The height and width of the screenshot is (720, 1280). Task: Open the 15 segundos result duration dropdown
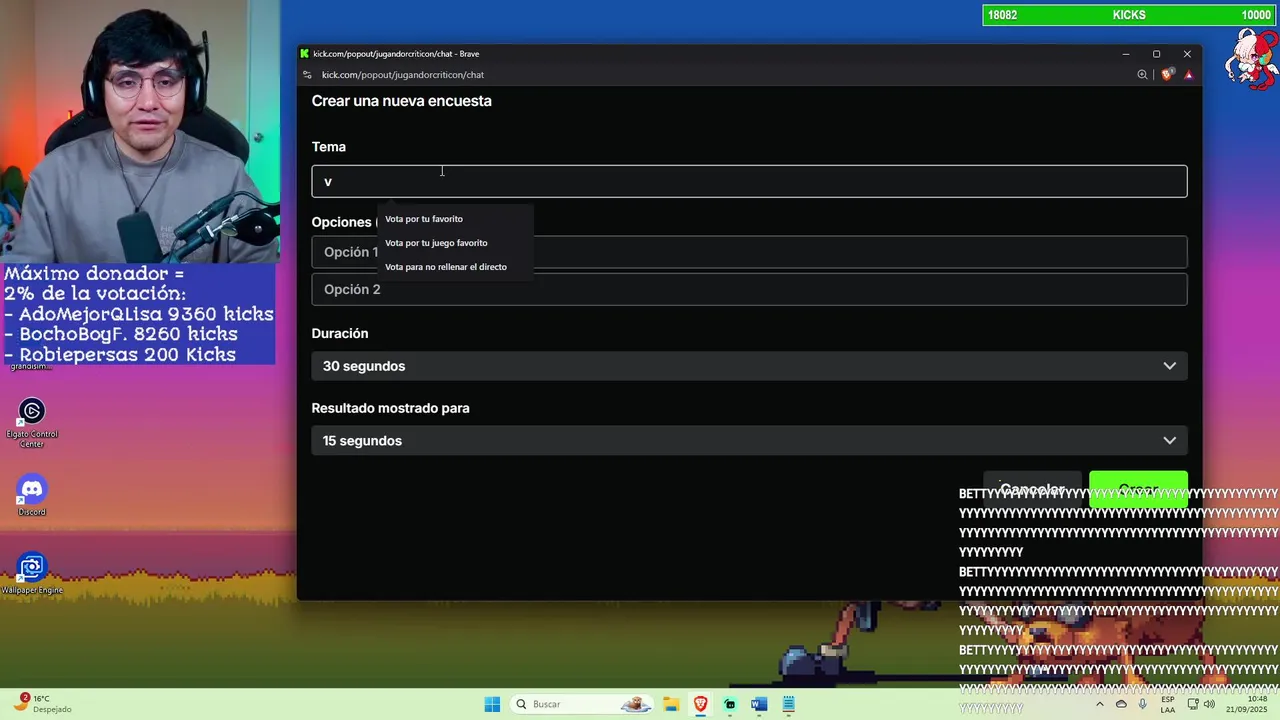[749, 441]
